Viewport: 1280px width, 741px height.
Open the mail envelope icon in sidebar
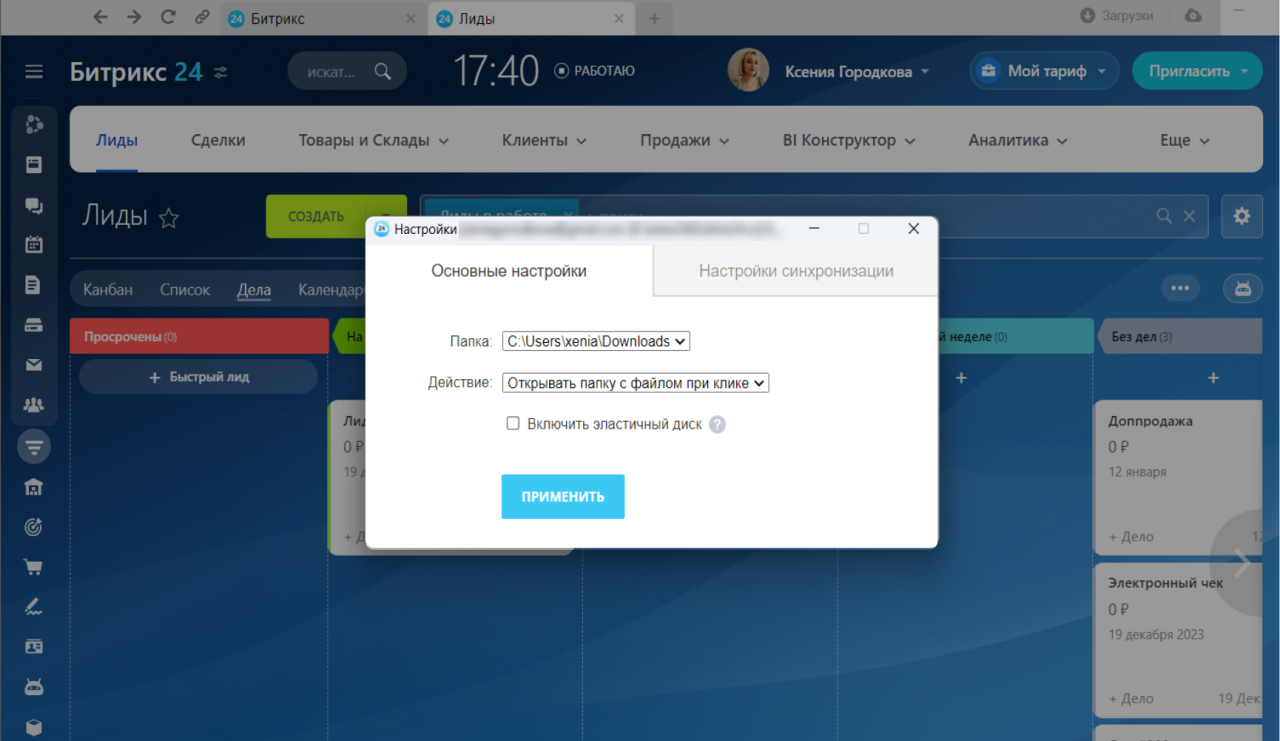34,365
